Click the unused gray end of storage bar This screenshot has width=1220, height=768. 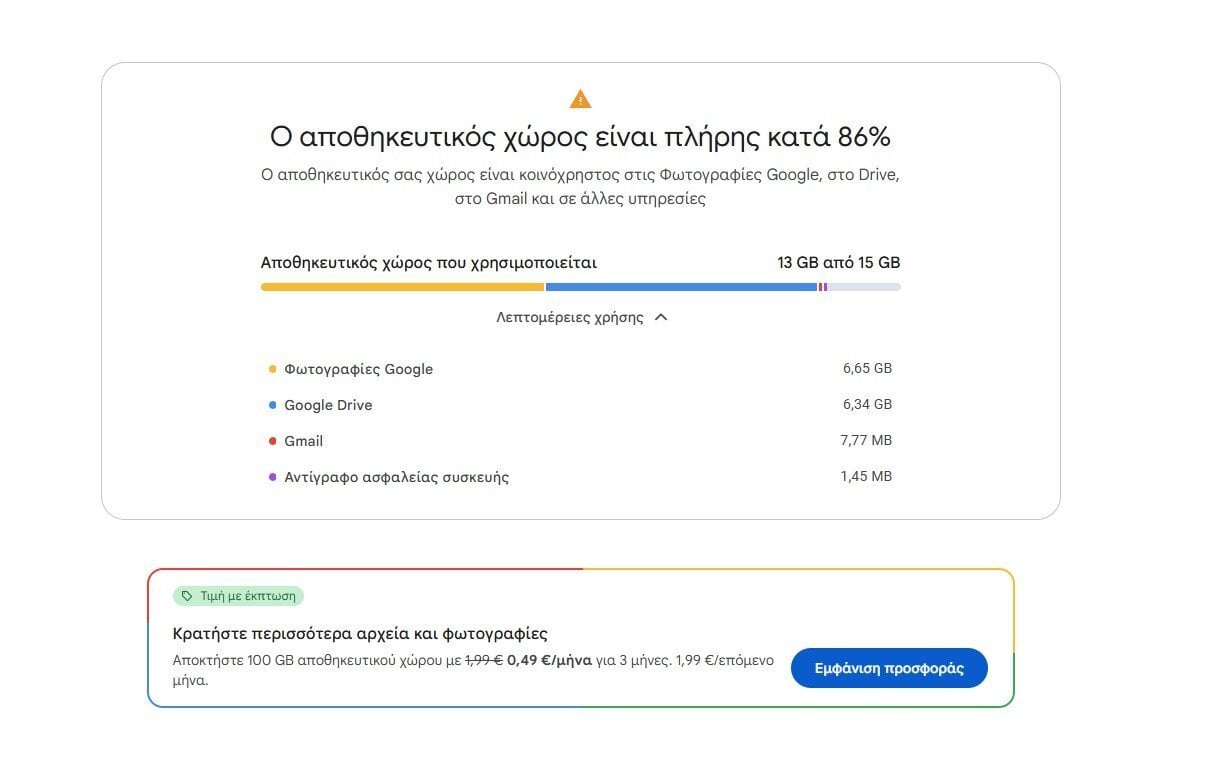click(864, 287)
